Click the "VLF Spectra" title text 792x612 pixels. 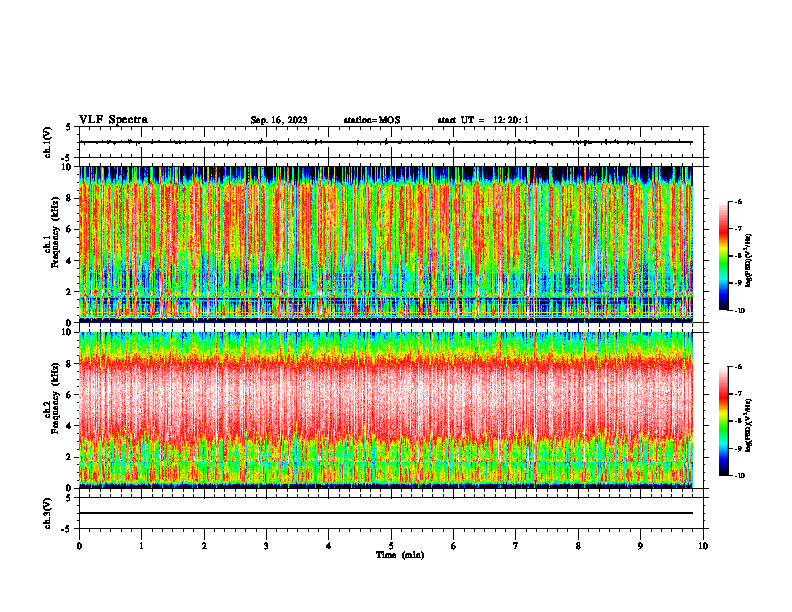click(x=113, y=120)
